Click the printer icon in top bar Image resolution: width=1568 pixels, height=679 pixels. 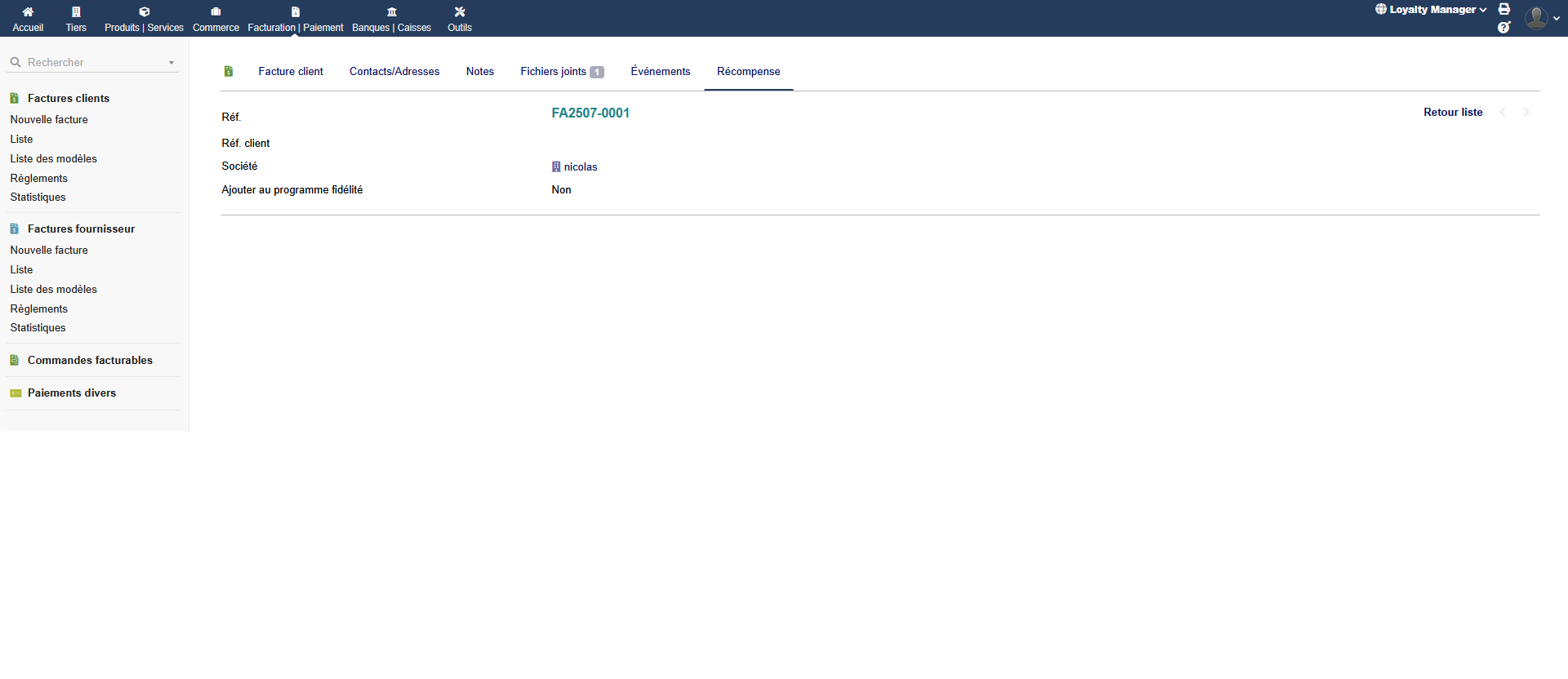[x=1504, y=9]
